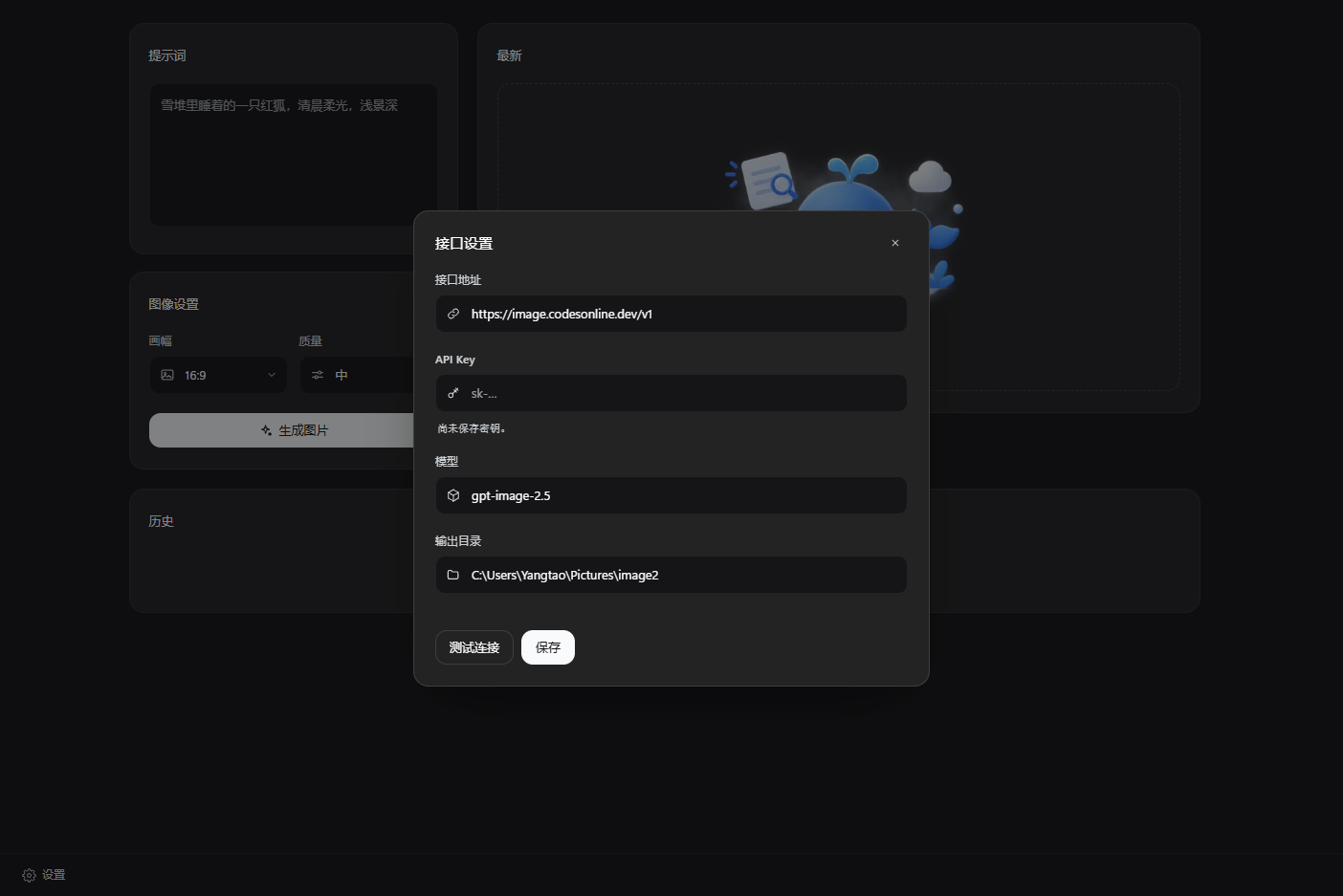The image size is (1343, 896).
Task: Focus the API Key sk-... input
Action: pyautogui.click(x=671, y=393)
